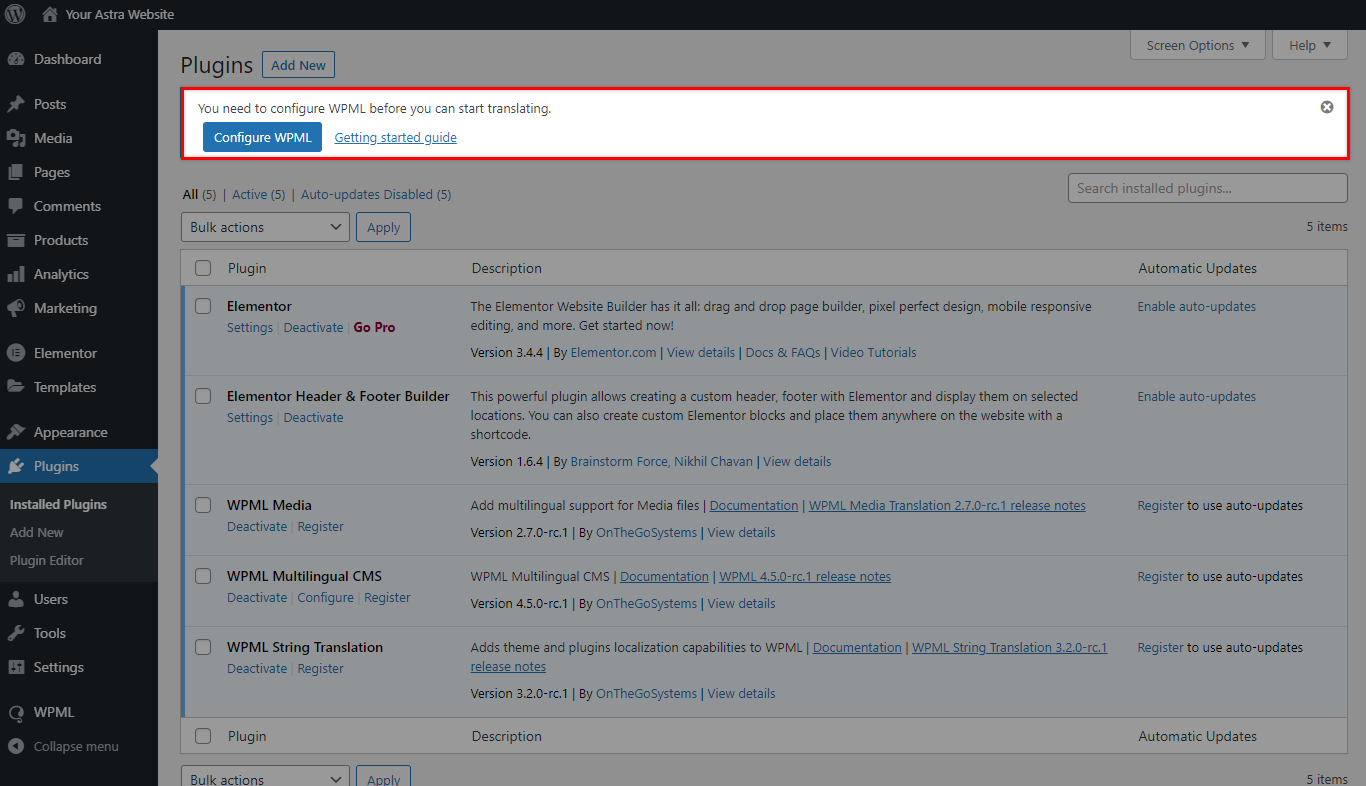Click the Collapse menu arrow icon

point(15,747)
